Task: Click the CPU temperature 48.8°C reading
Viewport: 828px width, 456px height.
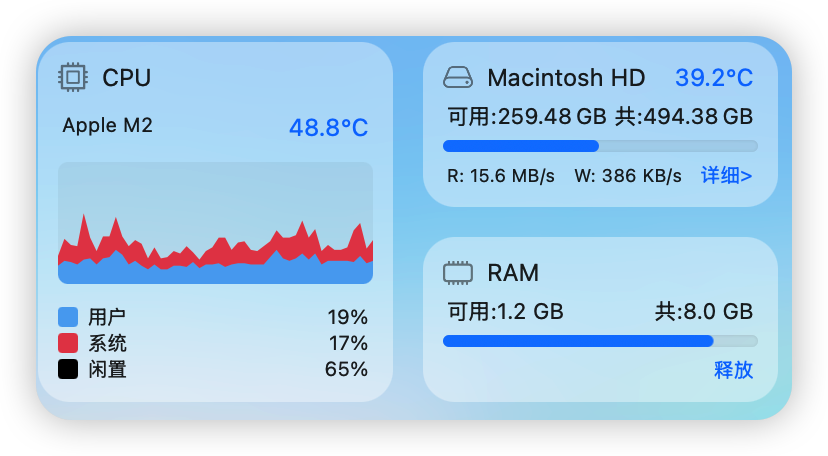Action: point(328,128)
